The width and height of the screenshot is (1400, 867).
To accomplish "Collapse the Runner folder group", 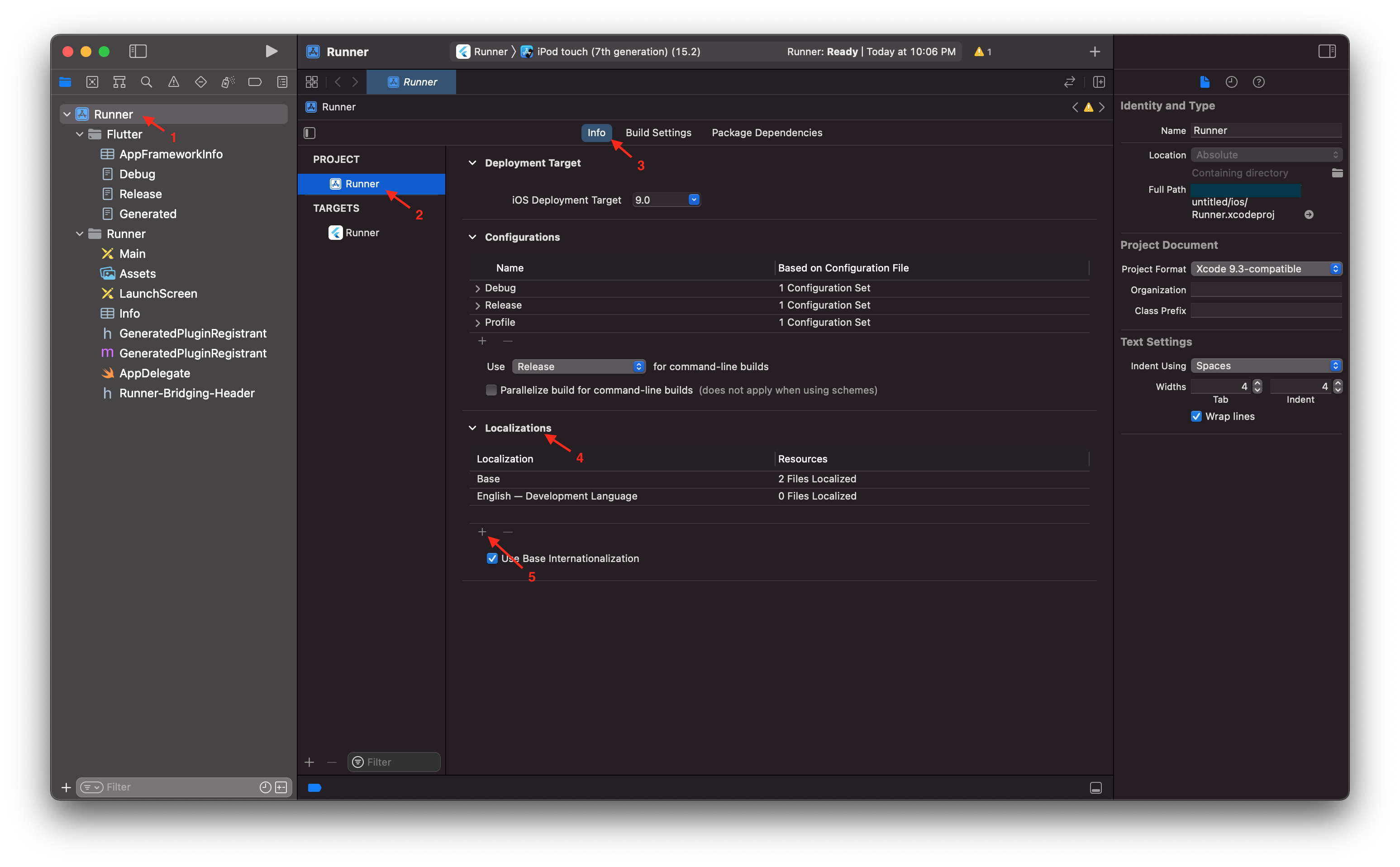I will (x=80, y=234).
